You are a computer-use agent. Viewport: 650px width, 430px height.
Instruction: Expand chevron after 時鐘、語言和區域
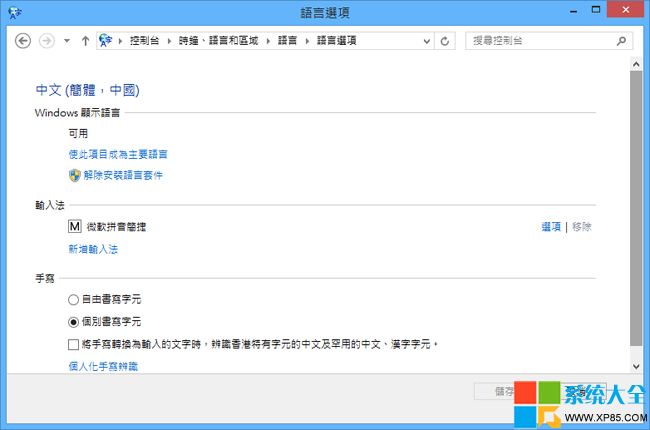coord(268,41)
